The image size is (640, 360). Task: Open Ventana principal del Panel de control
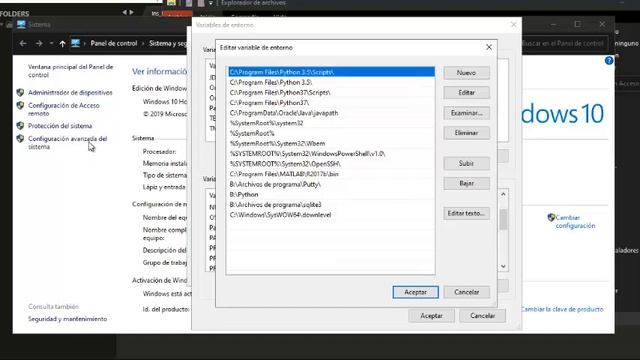coord(71,71)
